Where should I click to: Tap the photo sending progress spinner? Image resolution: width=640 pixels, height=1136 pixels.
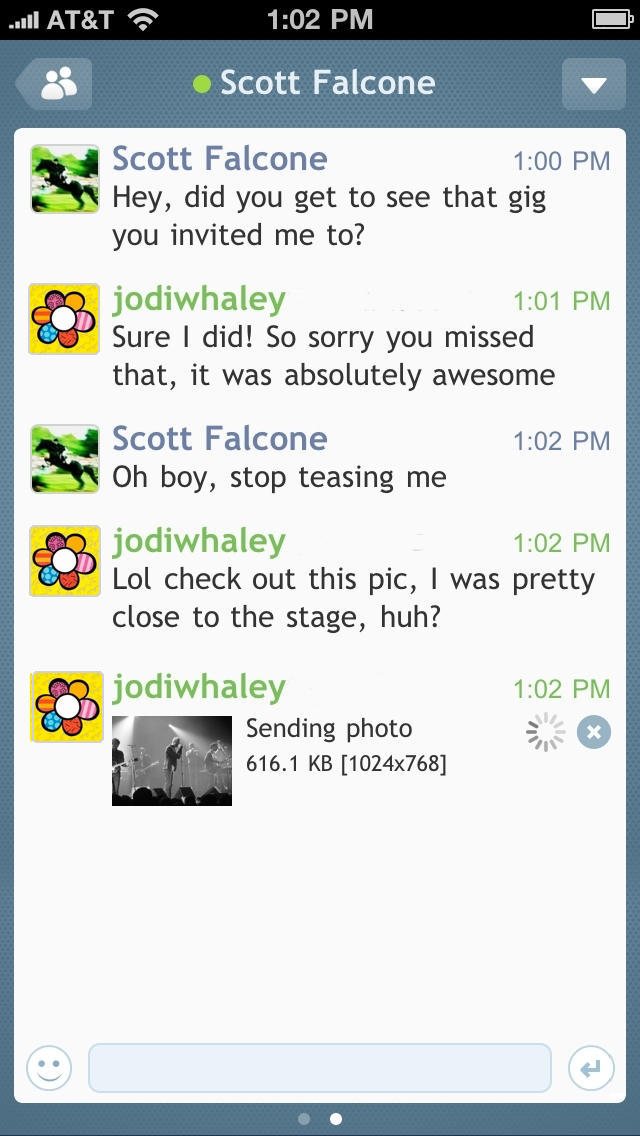tap(545, 733)
